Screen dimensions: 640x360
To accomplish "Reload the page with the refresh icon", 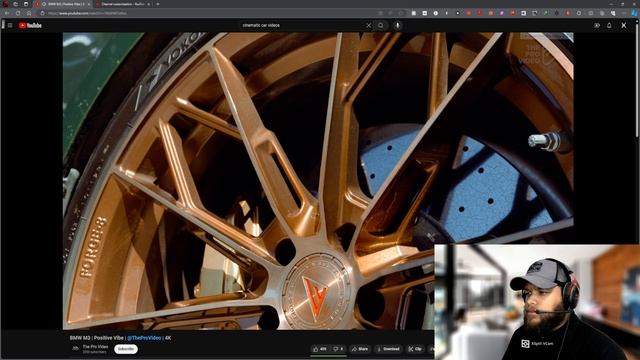I will (x=18, y=13).
